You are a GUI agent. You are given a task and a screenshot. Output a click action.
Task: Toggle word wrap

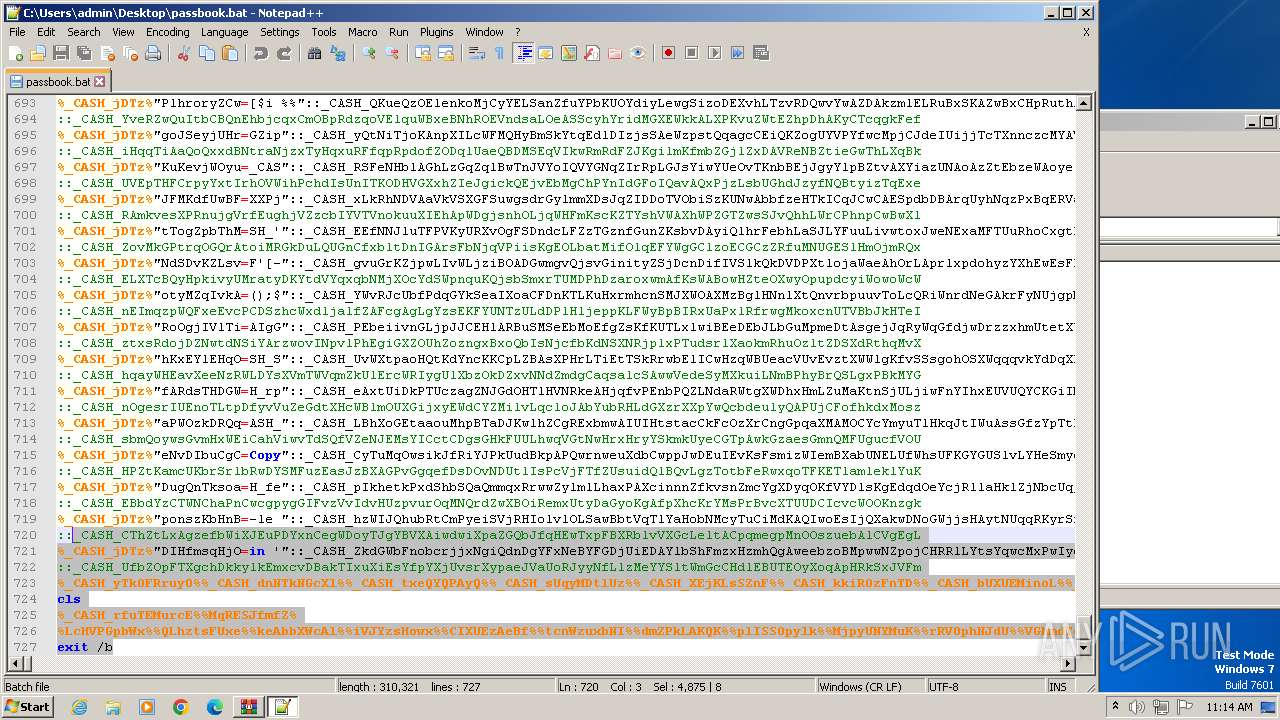(x=476, y=53)
